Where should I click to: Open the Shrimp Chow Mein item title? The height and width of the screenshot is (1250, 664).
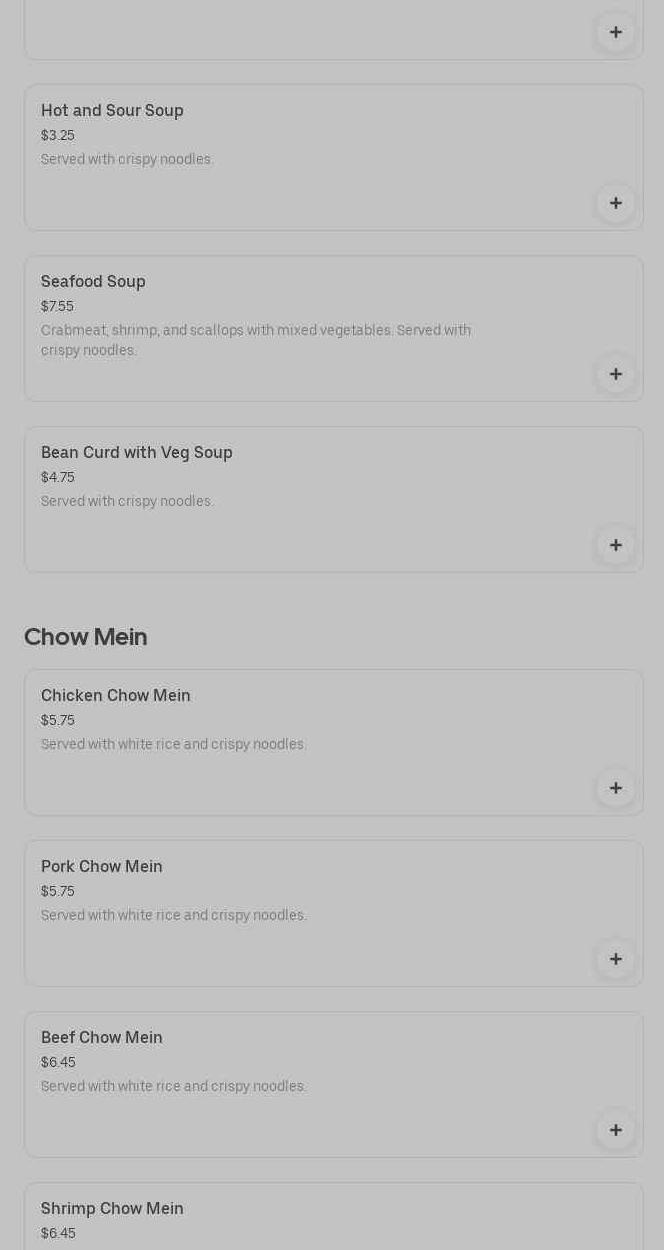click(x=112, y=1209)
